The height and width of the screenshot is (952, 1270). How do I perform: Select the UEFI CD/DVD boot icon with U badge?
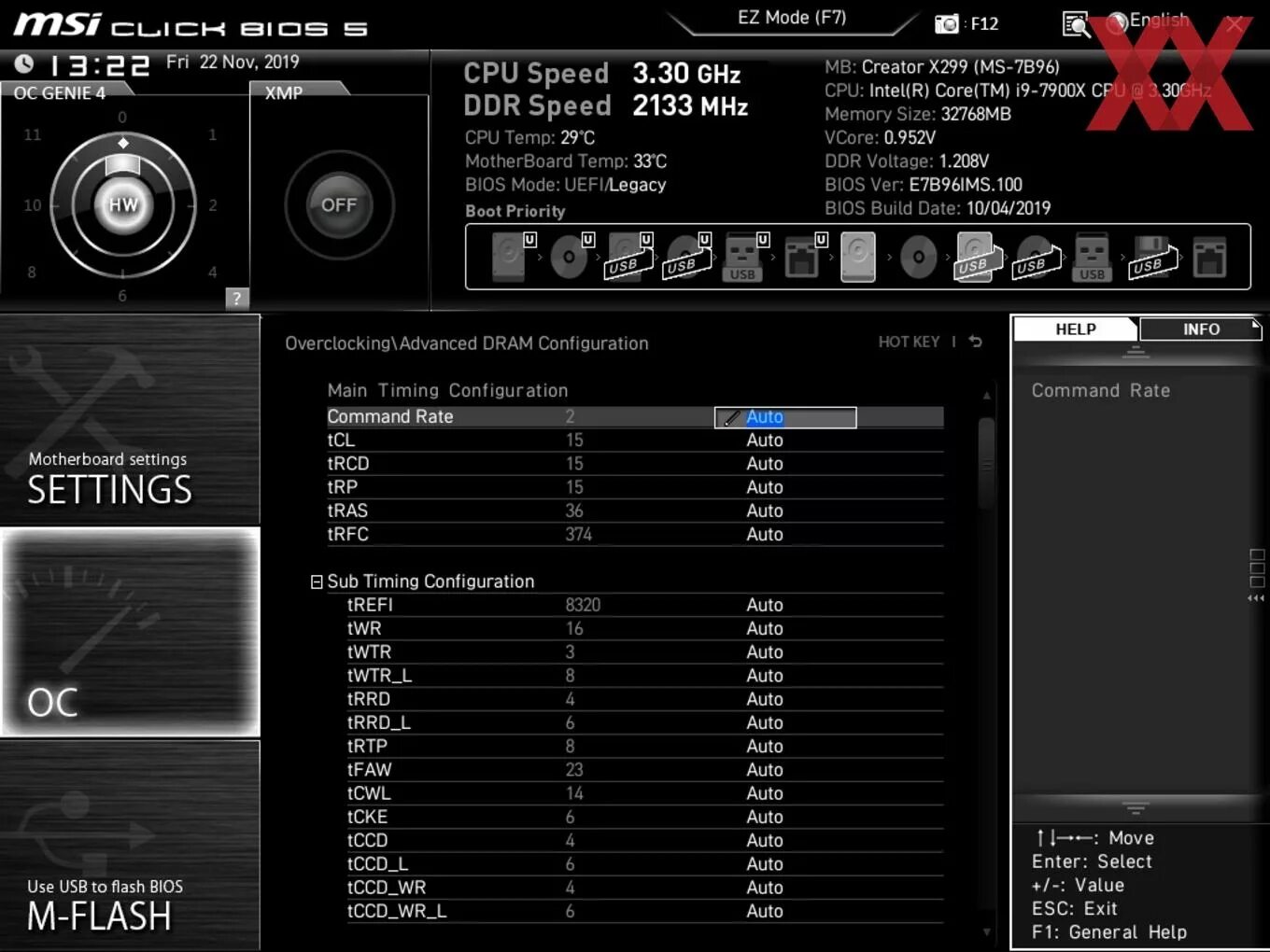[x=571, y=256]
